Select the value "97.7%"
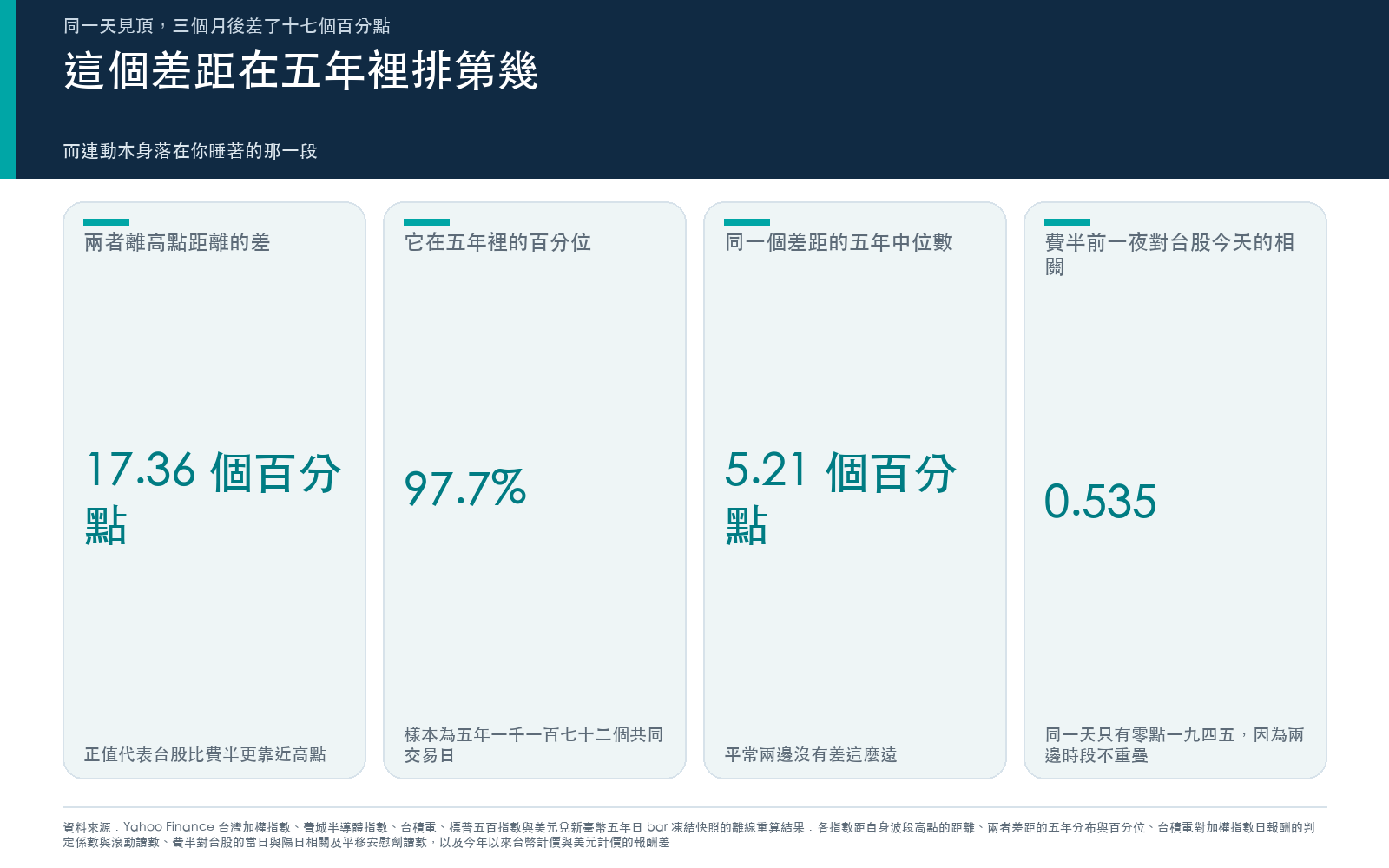The width and height of the screenshot is (1389, 868). (465, 488)
